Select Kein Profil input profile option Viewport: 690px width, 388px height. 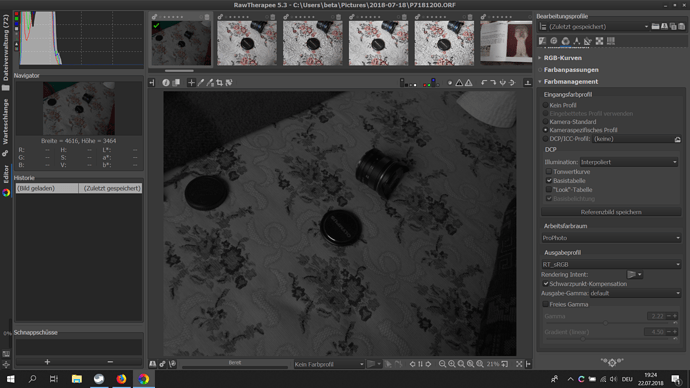click(559, 105)
